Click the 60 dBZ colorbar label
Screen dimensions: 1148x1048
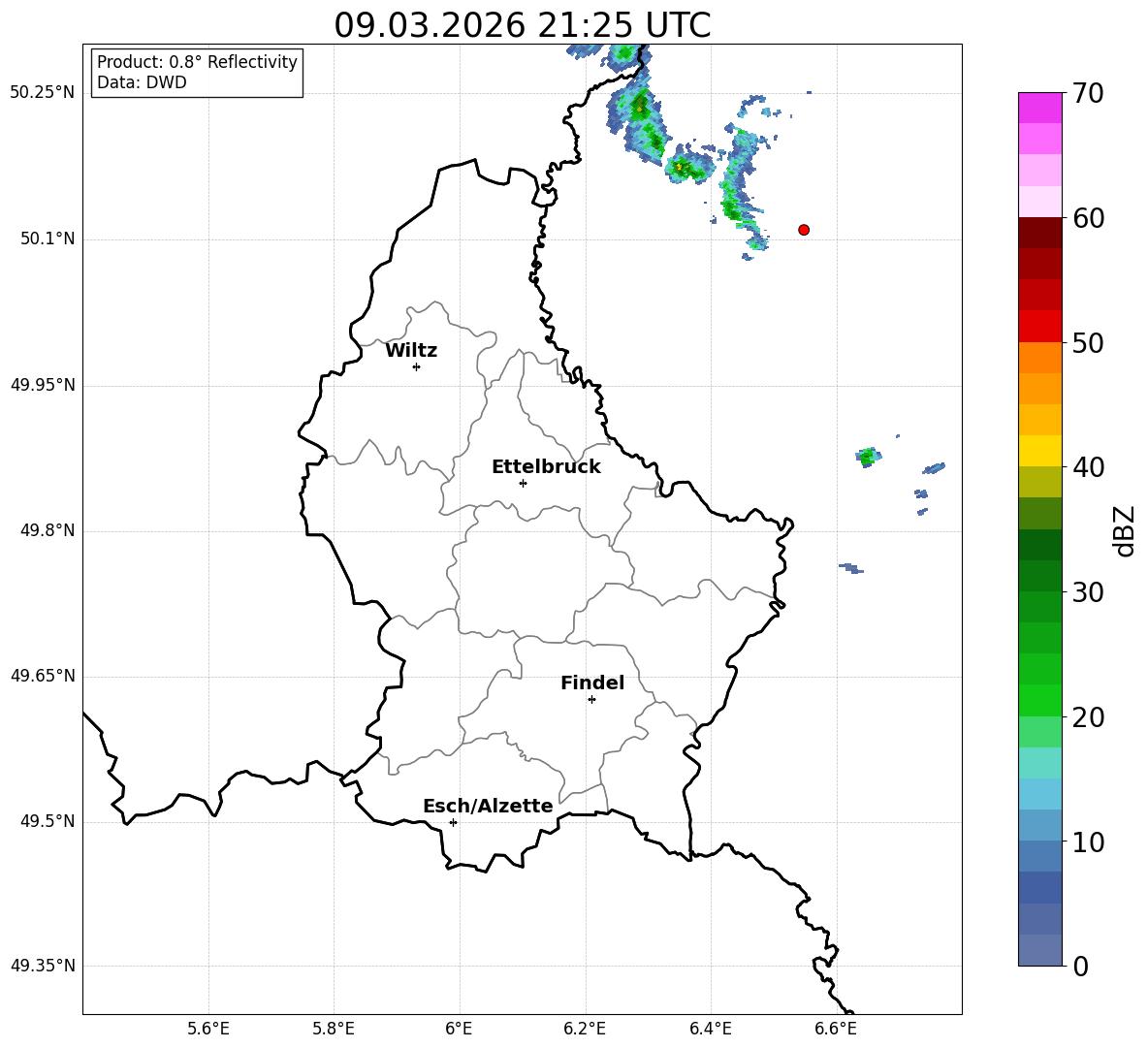pyautogui.click(x=1087, y=218)
